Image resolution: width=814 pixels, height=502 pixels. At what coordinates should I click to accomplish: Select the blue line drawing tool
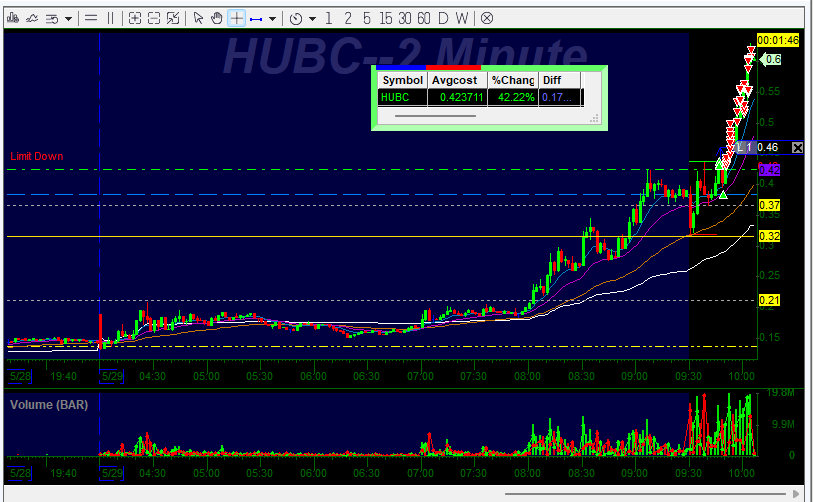tap(256, 19)
